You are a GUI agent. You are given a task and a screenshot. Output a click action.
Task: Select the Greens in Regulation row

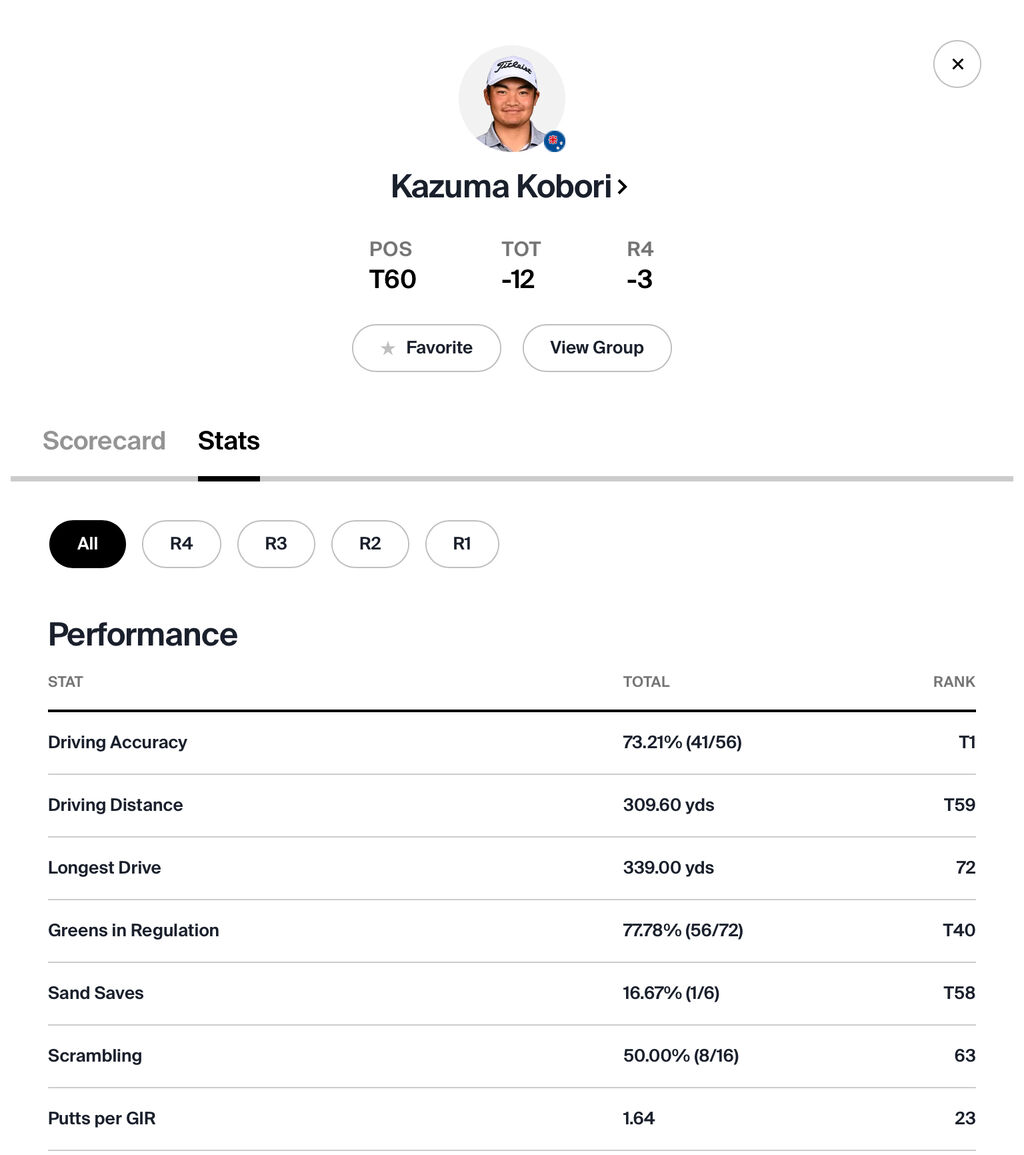[x=512, y=930]
